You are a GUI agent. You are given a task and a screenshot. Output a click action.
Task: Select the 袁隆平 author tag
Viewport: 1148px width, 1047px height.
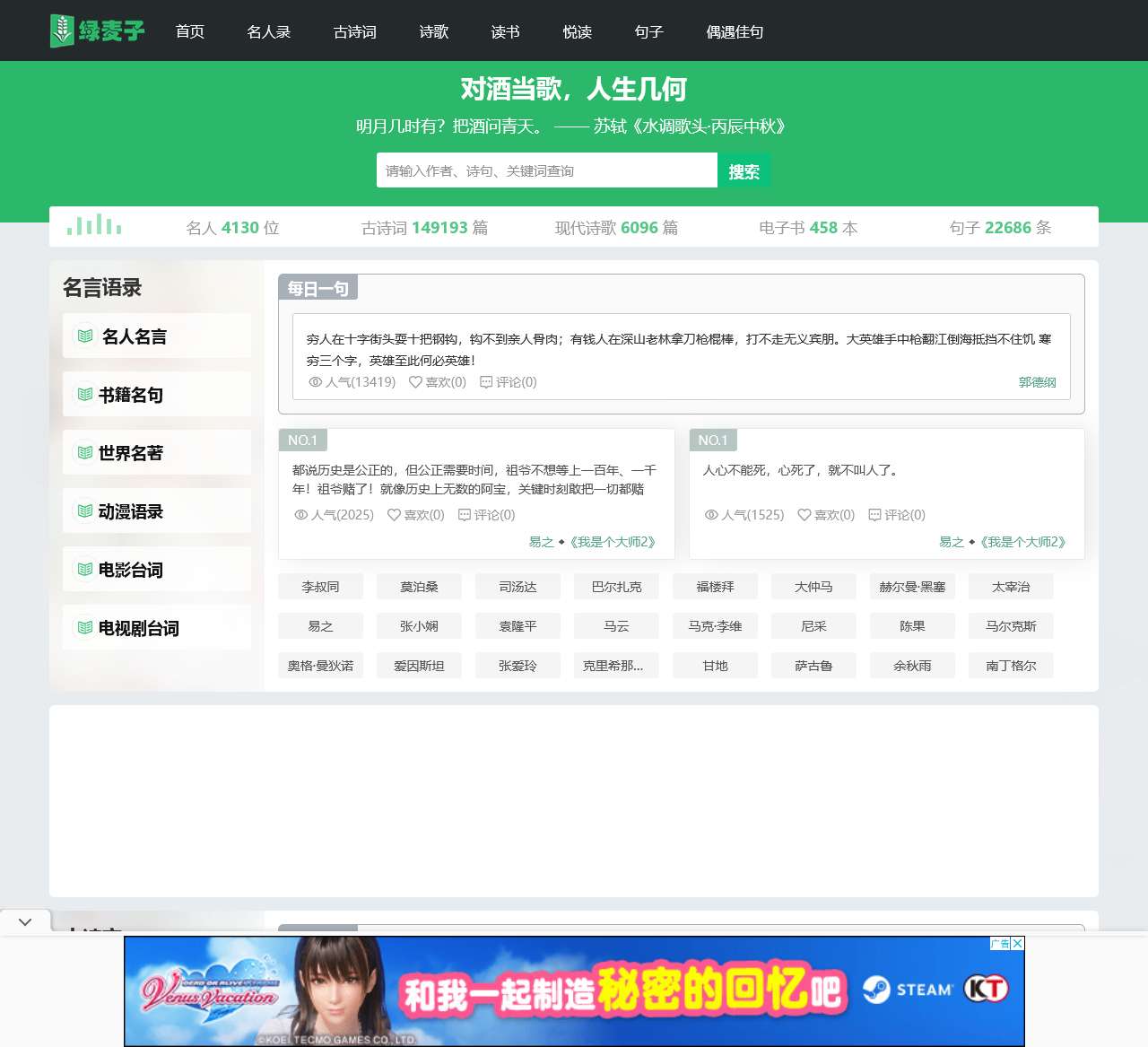point(517,626)
